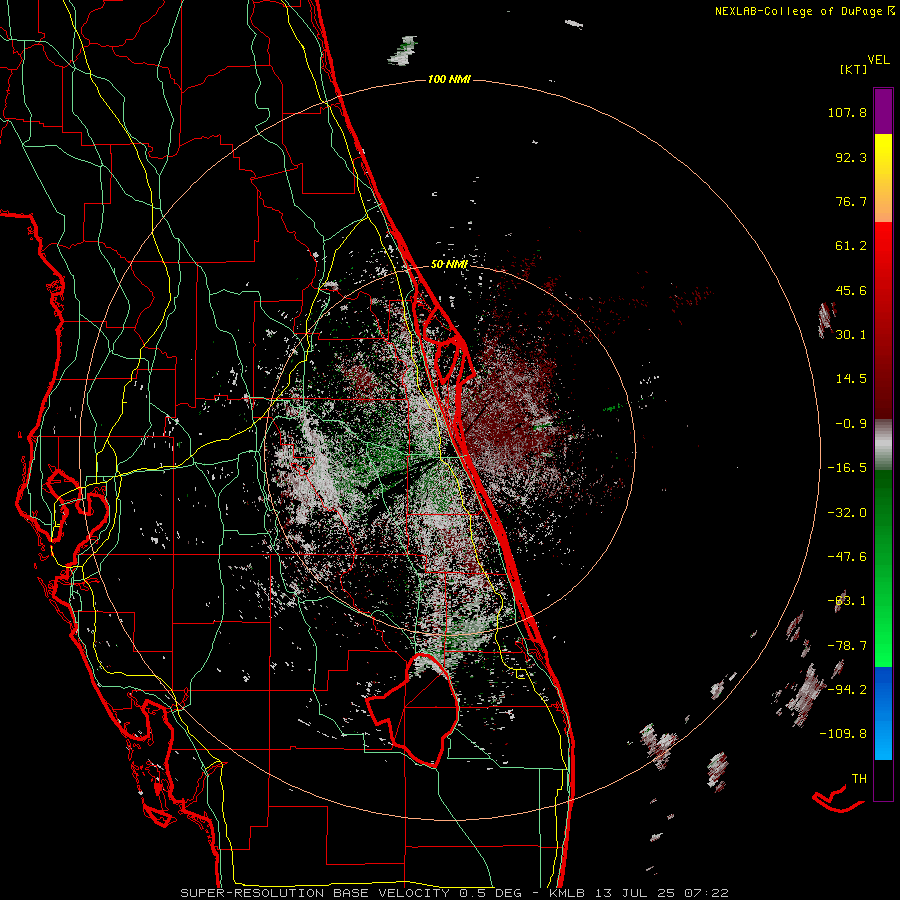Viewport: 900px width, 900px height.
Task: Select the -16.5 scale value
Action: 847,468
